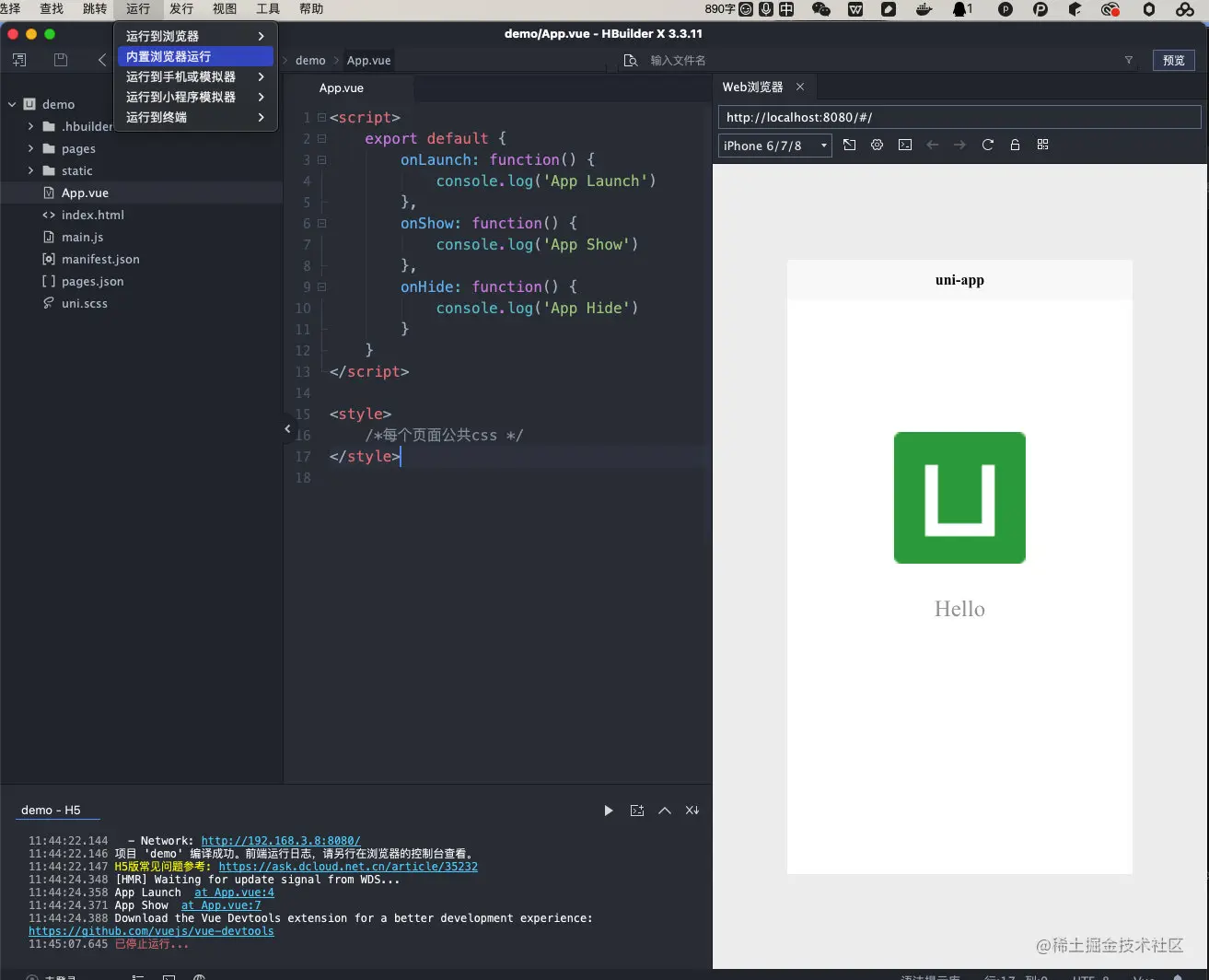
Task: Show browser console terminal icon
Action: pos(905,145)
